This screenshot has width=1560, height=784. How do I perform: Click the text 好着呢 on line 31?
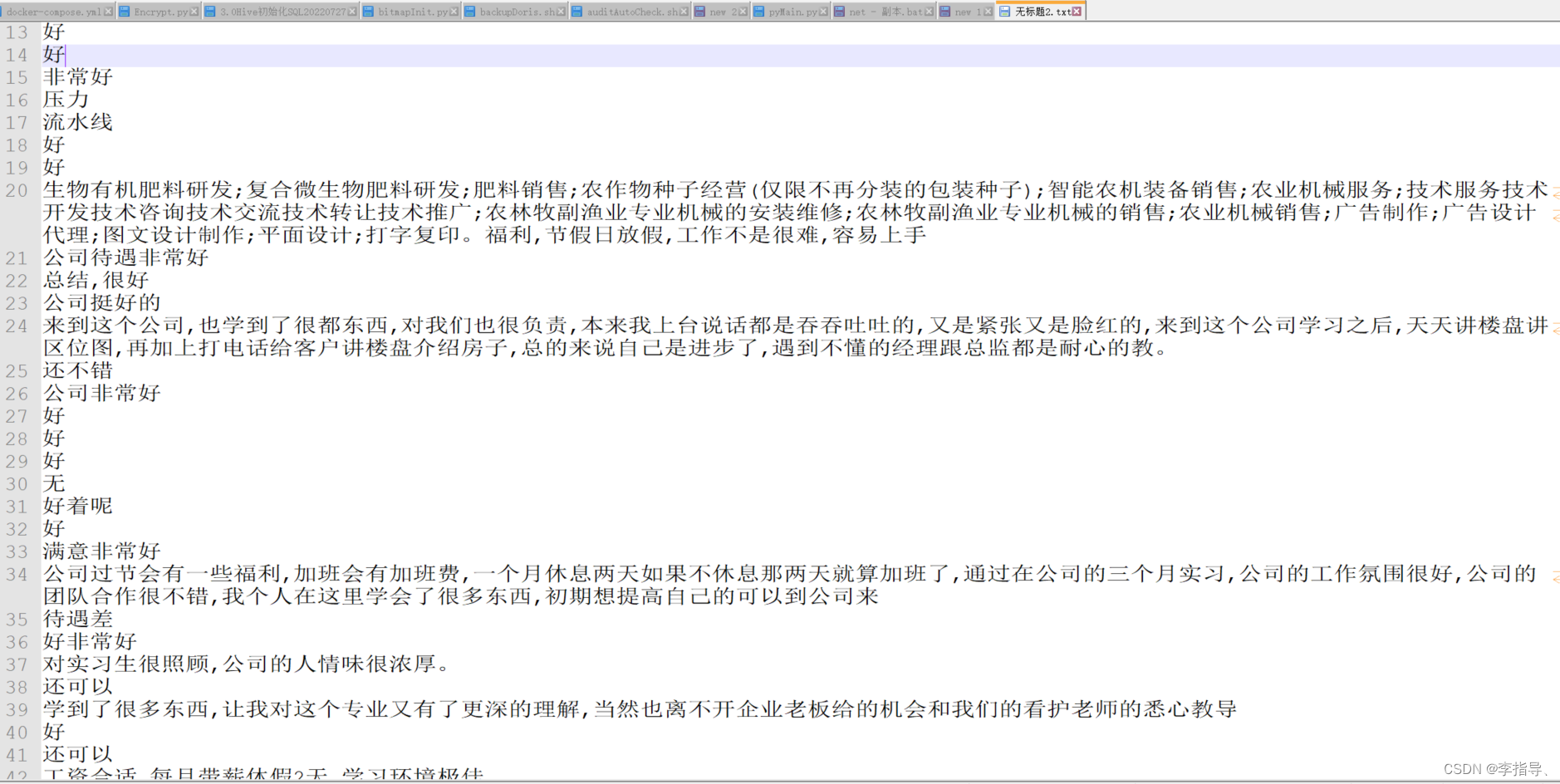78,506
